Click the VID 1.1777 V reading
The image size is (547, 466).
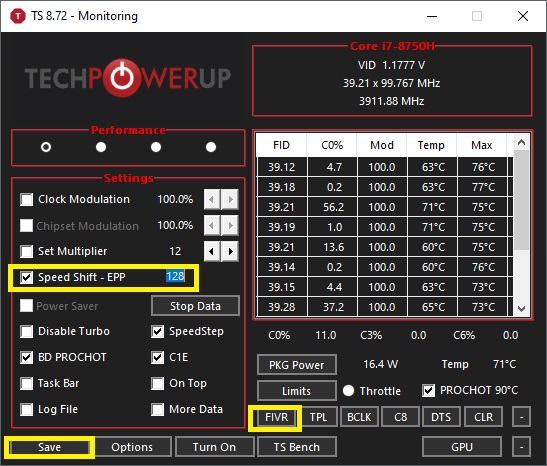pos(391,65)
